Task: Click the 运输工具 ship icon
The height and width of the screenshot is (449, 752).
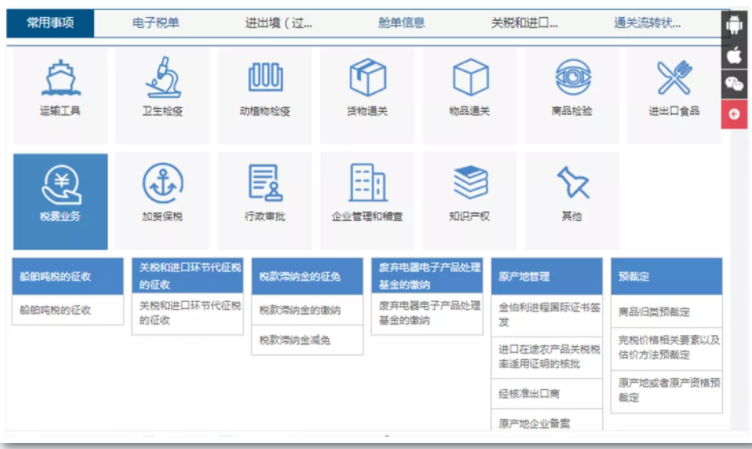Action: [x=60, y=79]
